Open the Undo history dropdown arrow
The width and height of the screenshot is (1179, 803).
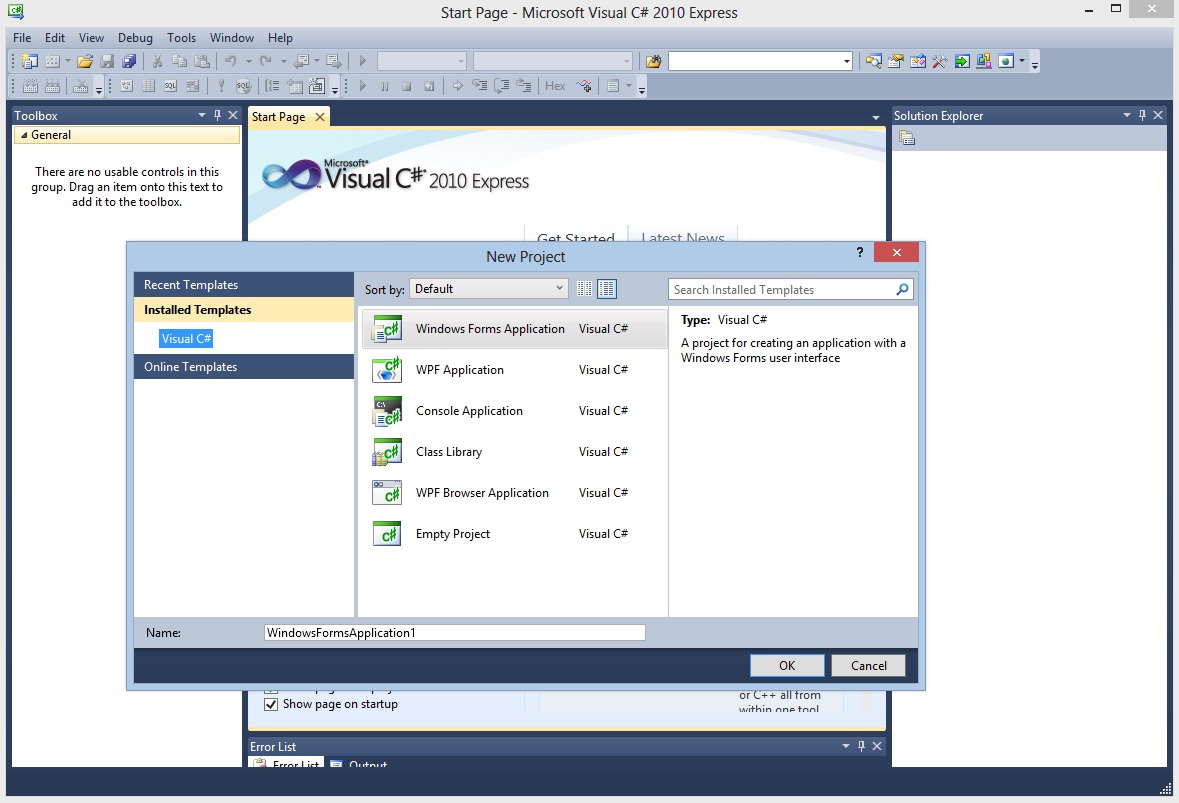248,62
